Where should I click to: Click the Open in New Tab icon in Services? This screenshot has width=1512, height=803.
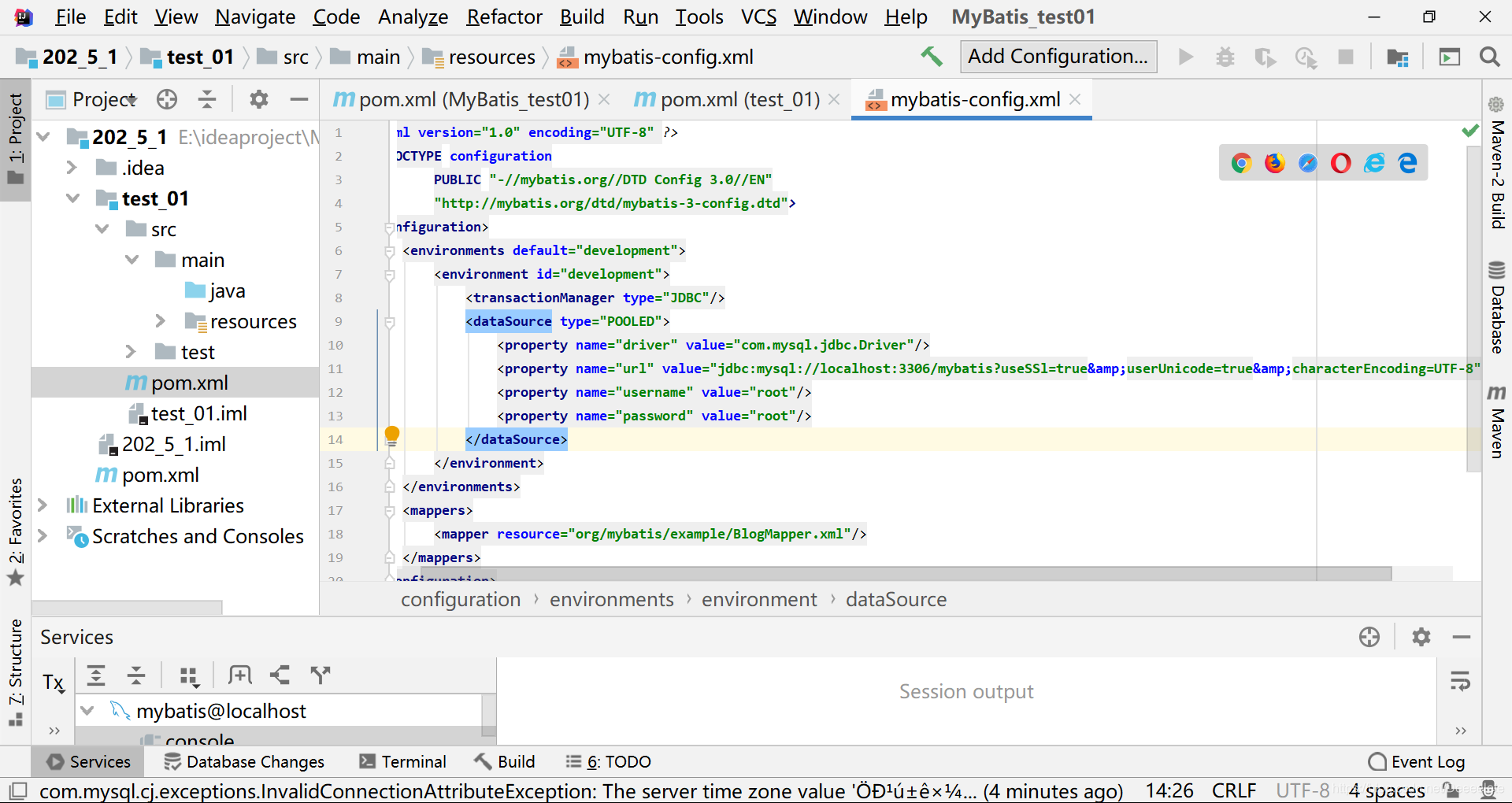click(240, 675)
